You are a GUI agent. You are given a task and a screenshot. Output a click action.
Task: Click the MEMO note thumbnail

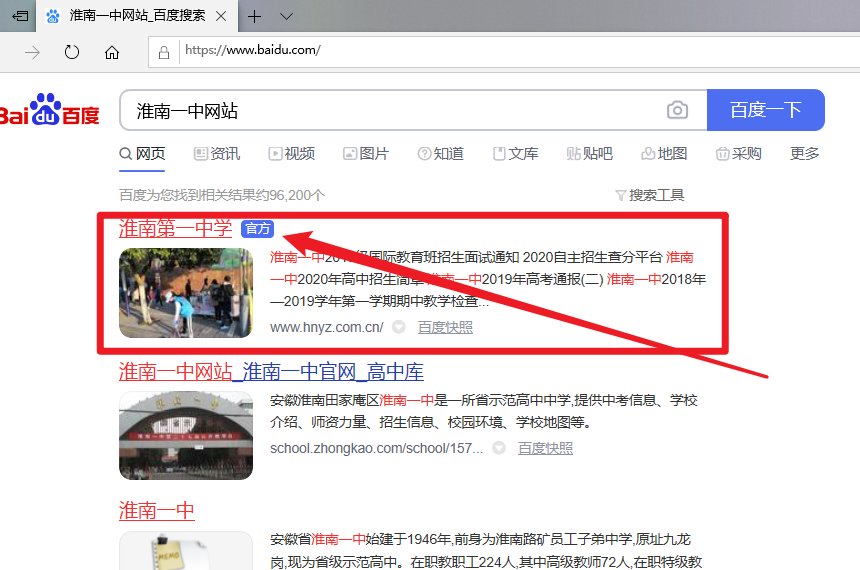tap(186, 550)
